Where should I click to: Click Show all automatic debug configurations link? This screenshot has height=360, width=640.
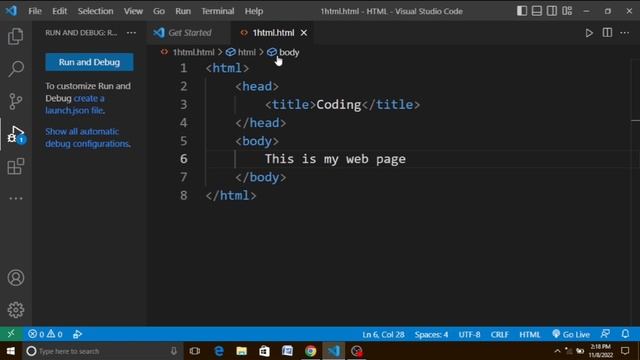coord(88,138)
